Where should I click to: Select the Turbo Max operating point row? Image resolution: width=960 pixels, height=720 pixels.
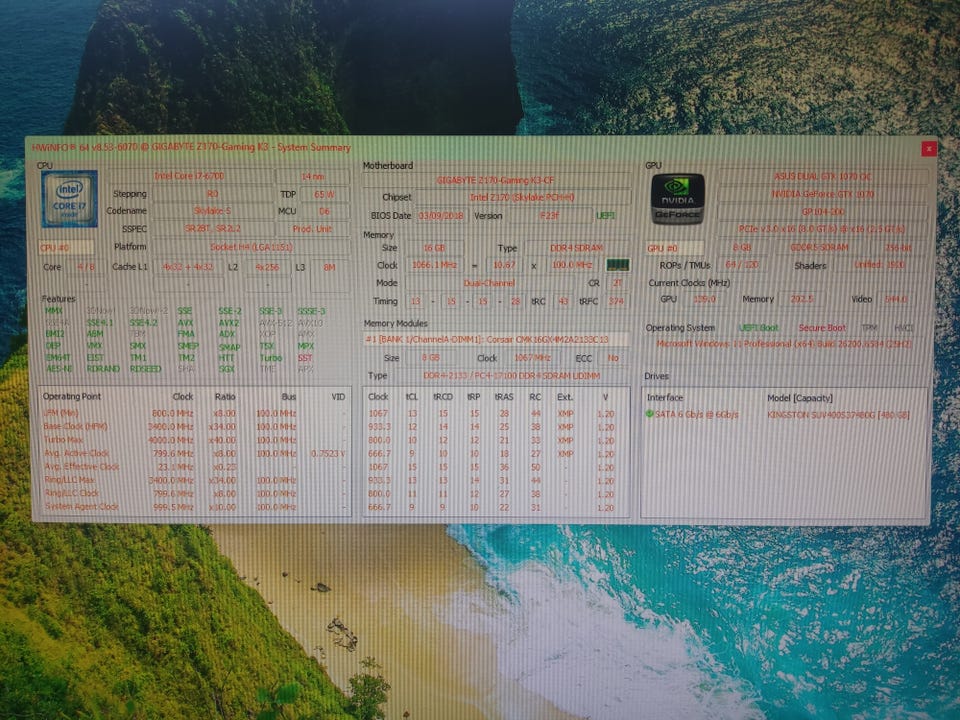(x=193, y=440)
